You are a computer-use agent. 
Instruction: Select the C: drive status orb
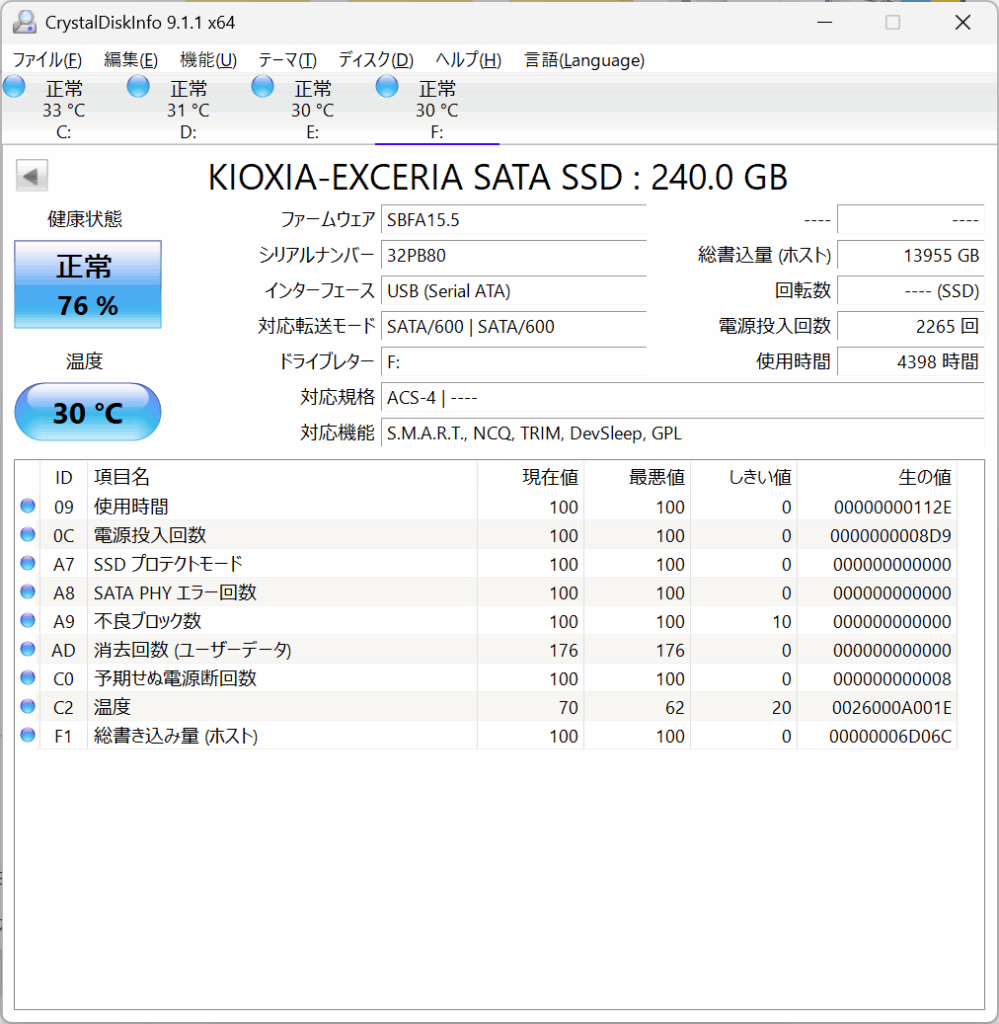coord(14,86)
